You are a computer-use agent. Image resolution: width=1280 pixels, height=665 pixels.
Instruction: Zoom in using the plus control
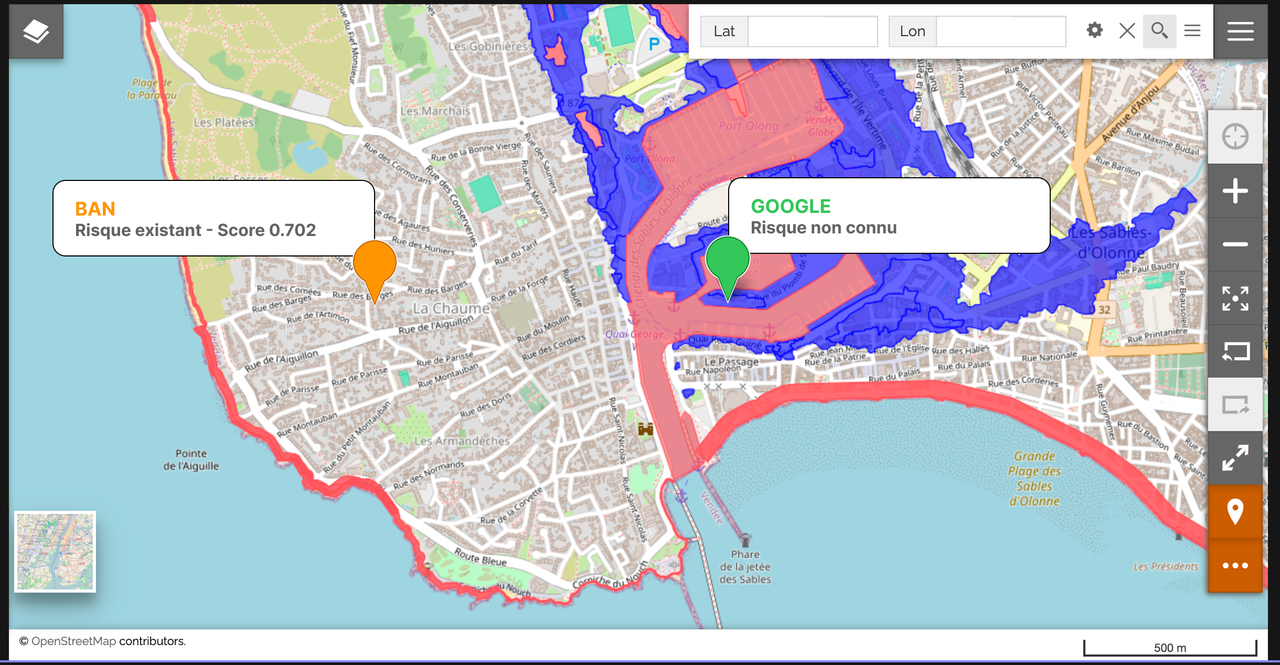pos(1235,190)
